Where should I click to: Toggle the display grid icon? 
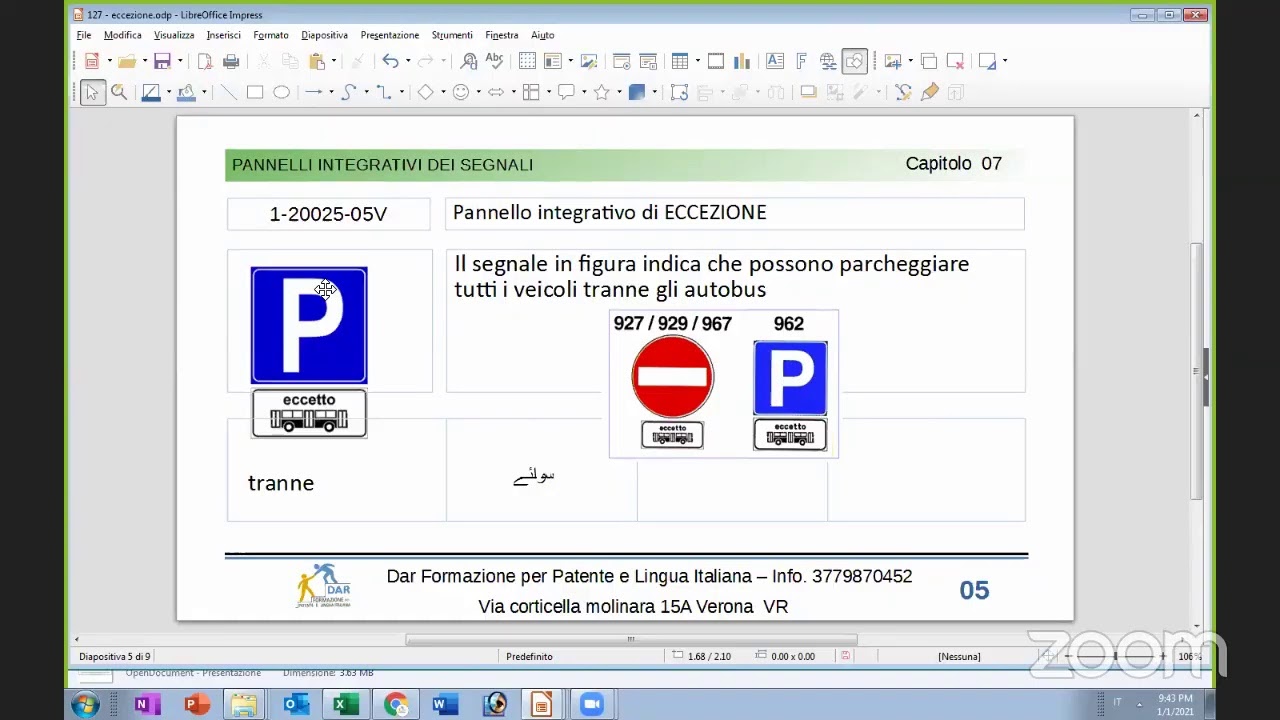[527, 61]
